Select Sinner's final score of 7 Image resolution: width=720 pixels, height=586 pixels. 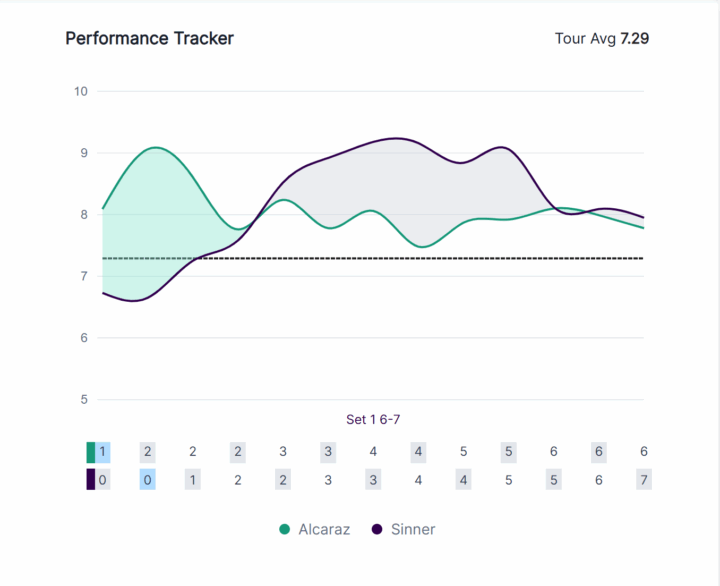(644, 480)
